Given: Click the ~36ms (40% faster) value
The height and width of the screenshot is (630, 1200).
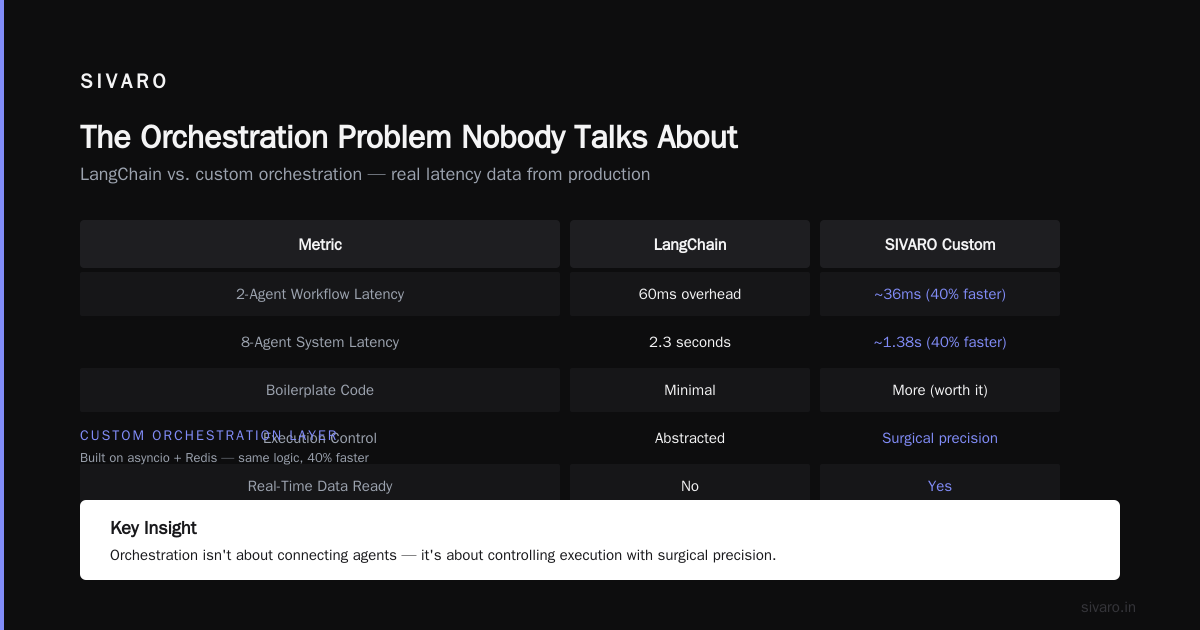Looking at the screenshot, I should (x=940, y=294).
